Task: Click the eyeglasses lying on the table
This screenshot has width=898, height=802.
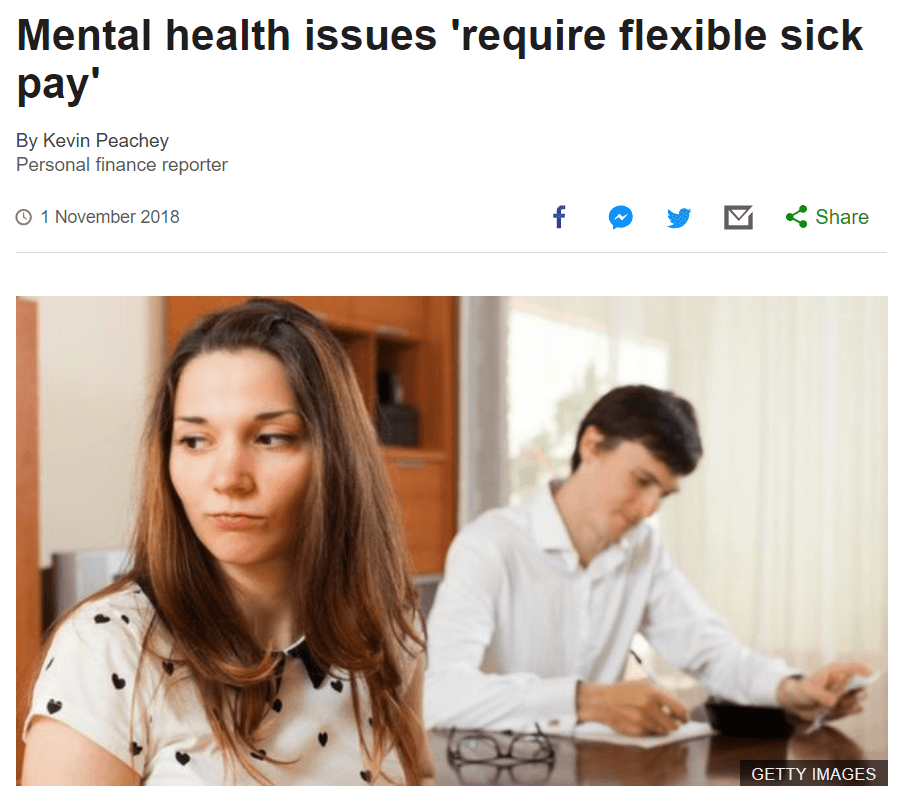Action: point(500,746)
